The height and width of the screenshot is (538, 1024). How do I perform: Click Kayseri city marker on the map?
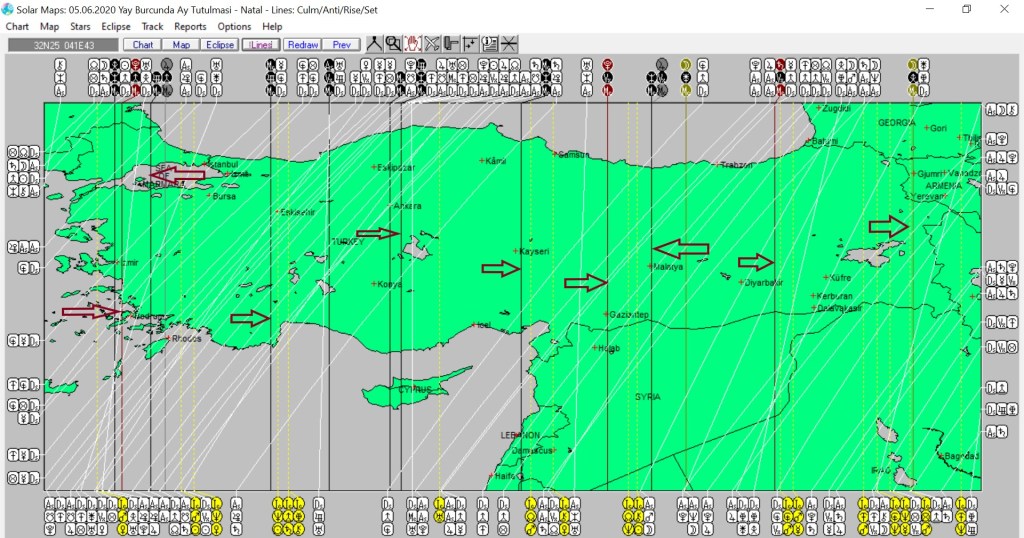[x=515, y=250]
